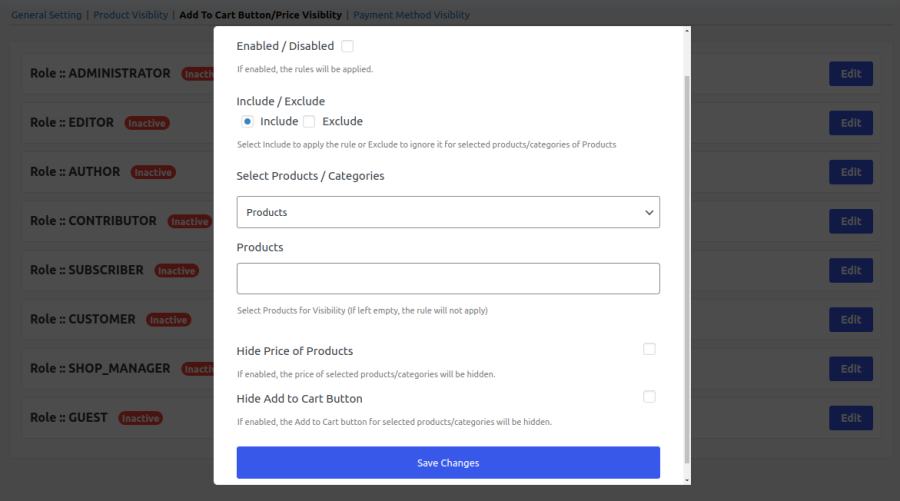Click the modal's vertical scrollbar
This screenshot has height=501, width=900.
pyautogui.click(x=685, y=260)
